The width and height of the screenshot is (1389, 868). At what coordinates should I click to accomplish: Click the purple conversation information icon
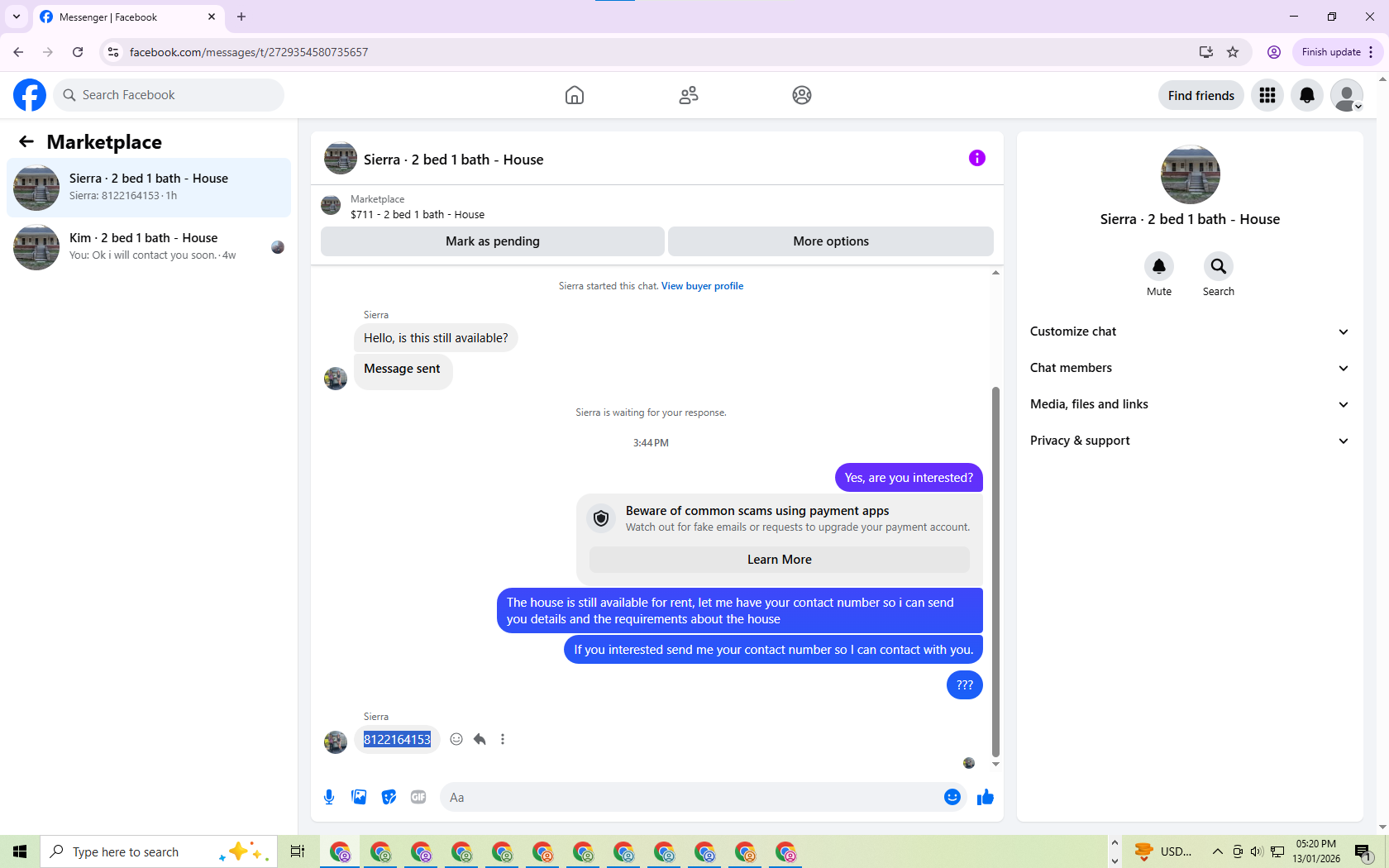pos(977,158)
